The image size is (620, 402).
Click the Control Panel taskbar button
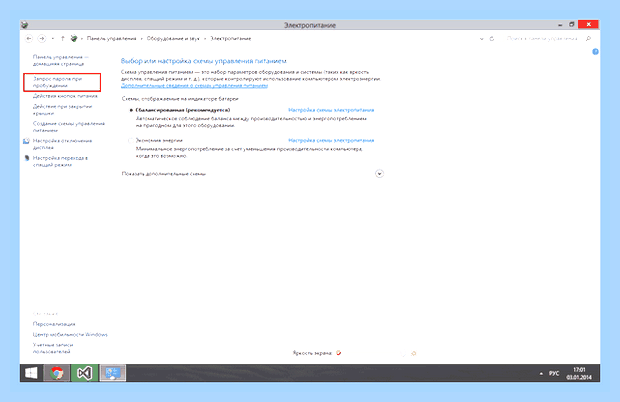(x=112, y=373)
